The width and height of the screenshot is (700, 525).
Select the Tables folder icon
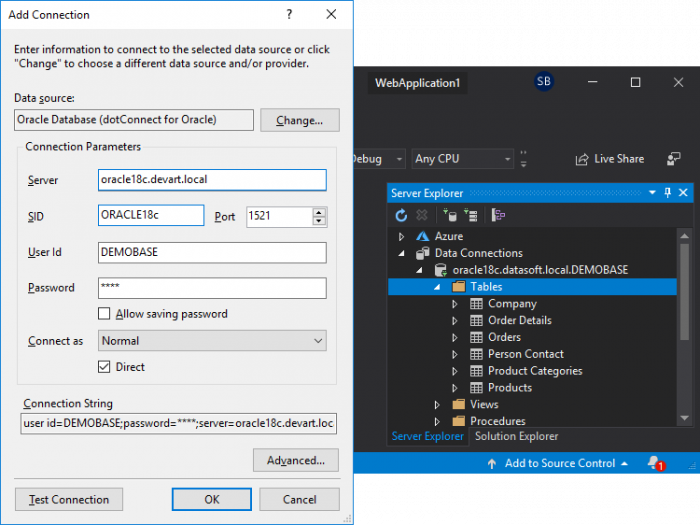click(458, 287)
